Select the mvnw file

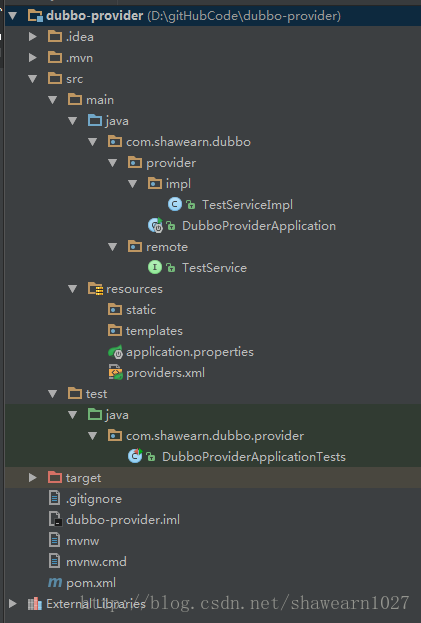pos(83,541)
